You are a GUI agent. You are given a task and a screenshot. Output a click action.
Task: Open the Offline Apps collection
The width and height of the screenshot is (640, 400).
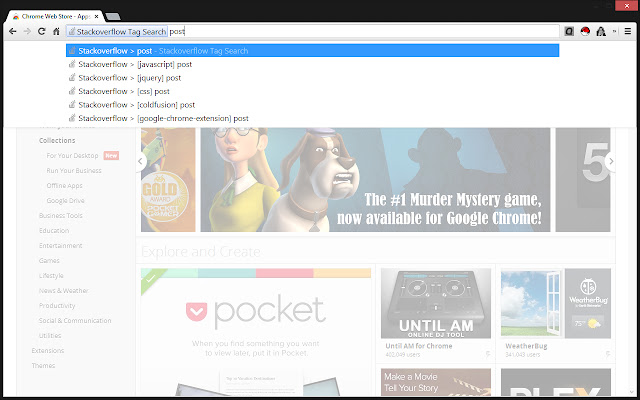coord(64,185)
